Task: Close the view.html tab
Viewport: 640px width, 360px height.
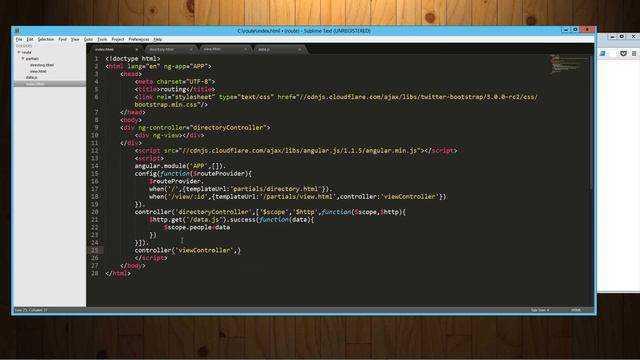Action: click(x=245, y=49)
